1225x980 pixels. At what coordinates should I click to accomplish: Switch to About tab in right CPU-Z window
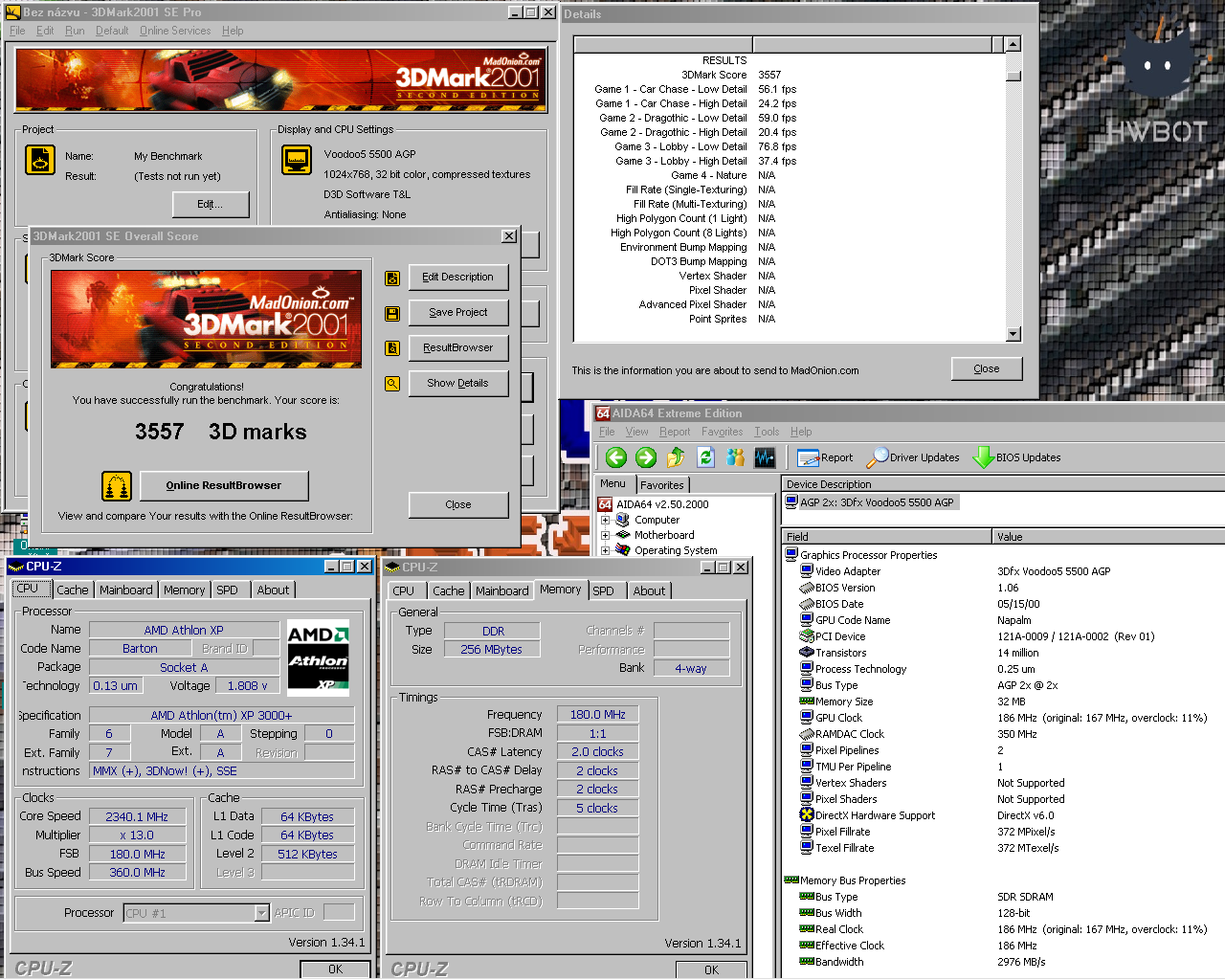(649, 591)
